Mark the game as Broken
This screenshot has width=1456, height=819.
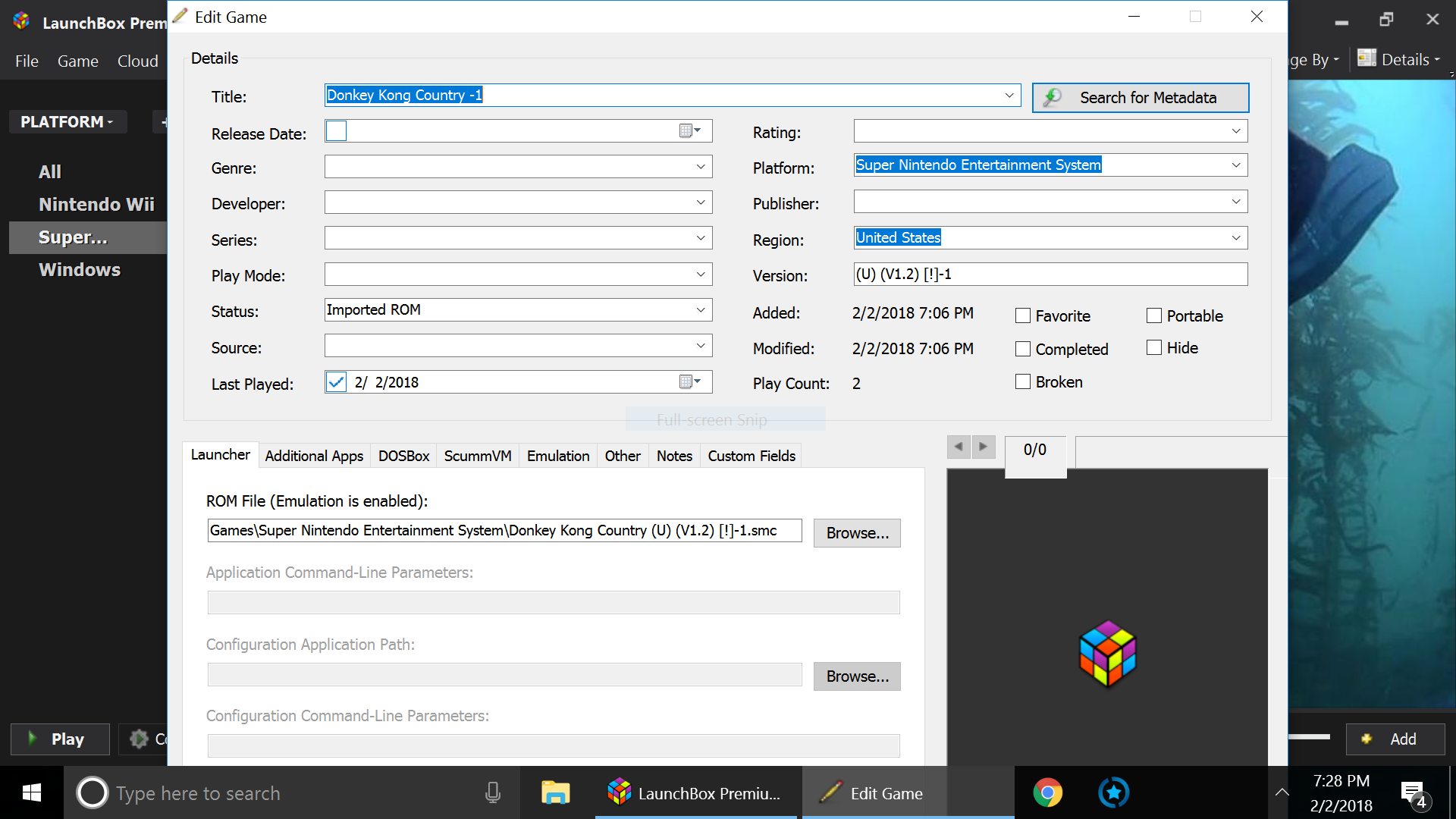[x=1023, y=381]
